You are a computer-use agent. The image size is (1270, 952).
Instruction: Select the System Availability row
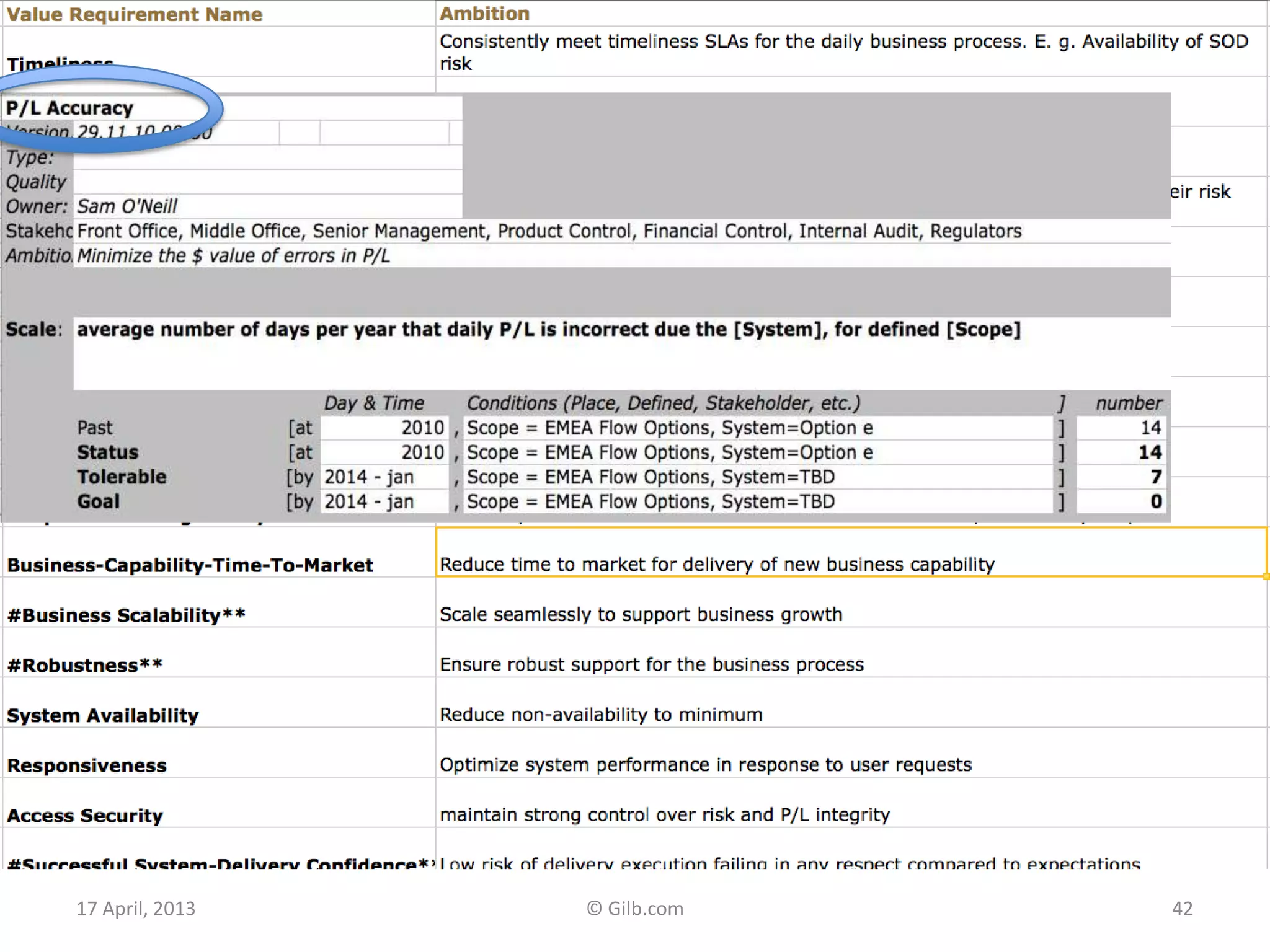(x=103, y=716)
